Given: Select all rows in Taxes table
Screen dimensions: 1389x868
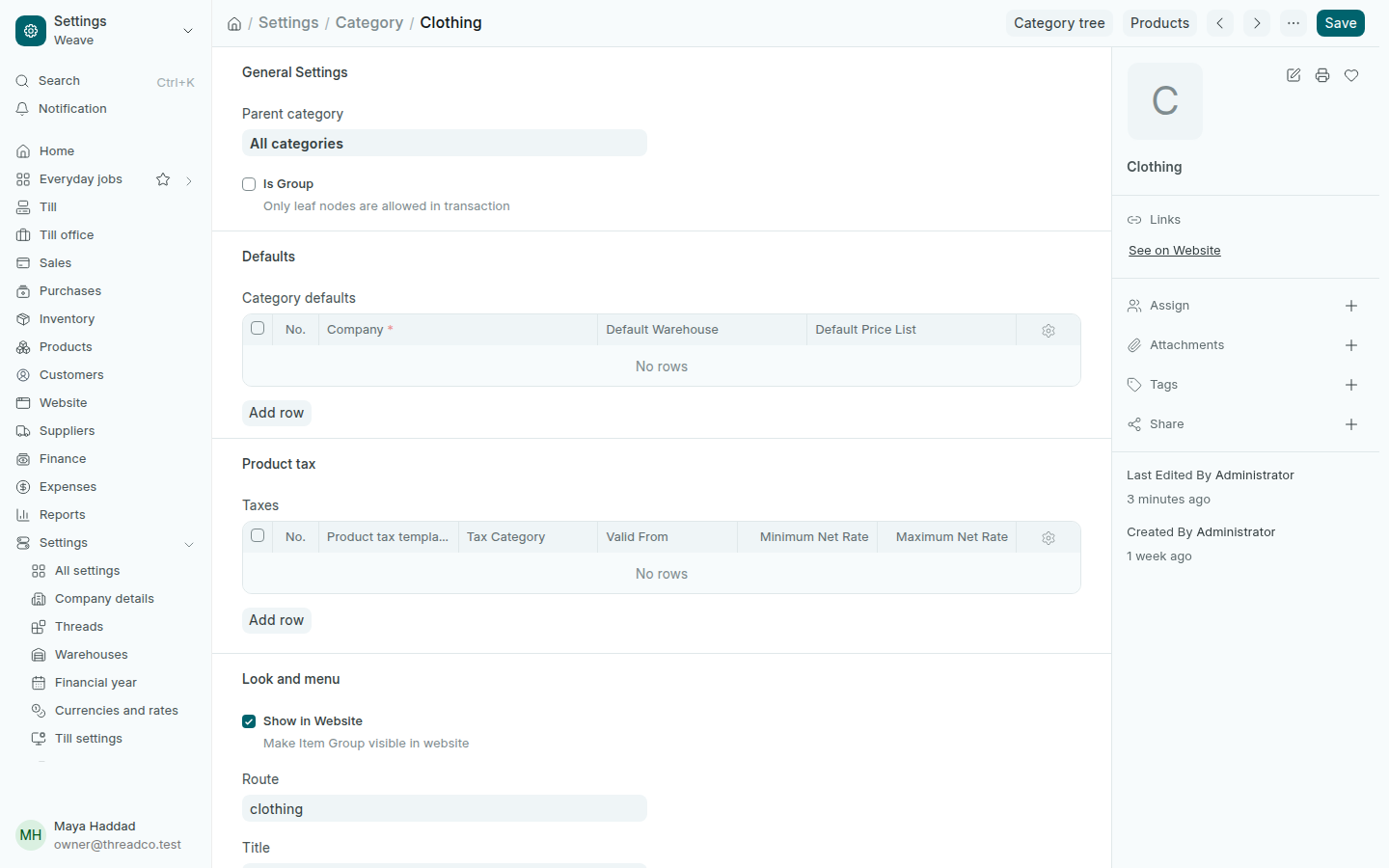Looking at the screenshot, I should pos(258,535).
